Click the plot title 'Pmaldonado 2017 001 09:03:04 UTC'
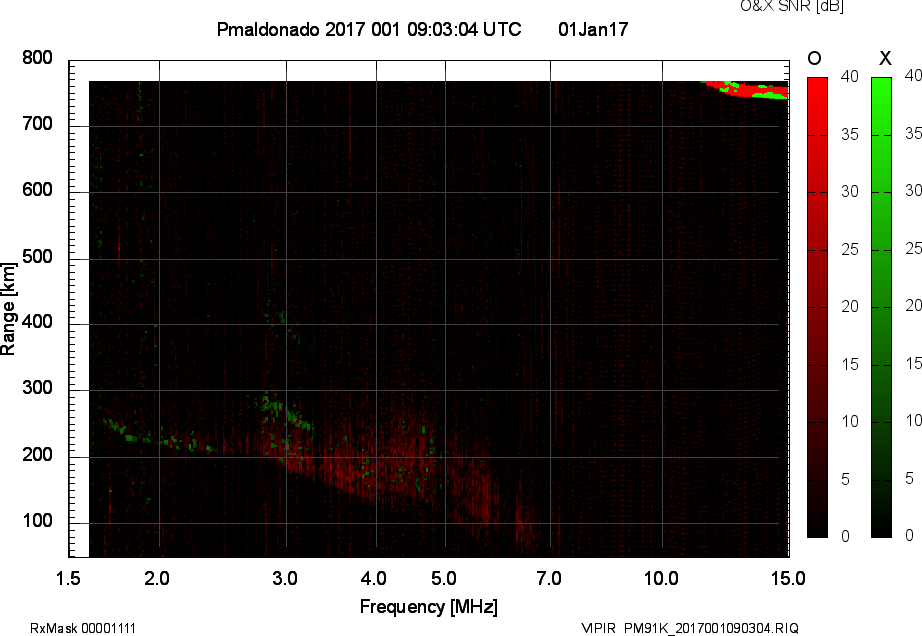The height and width of the screenshot is (636, 922). [x=369, y=29]
